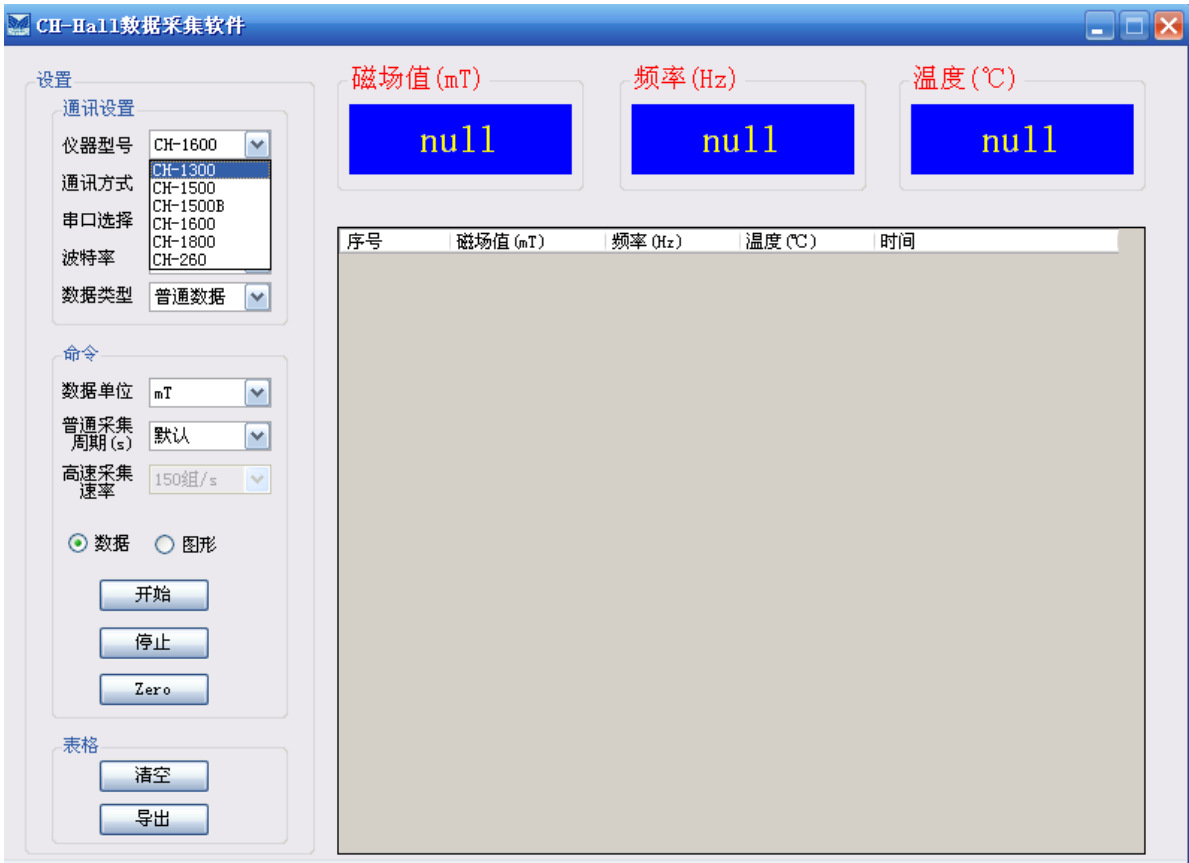Click the 温度(℃) column header
This screenshot has width=1189, height=863.
pos(807,241)
